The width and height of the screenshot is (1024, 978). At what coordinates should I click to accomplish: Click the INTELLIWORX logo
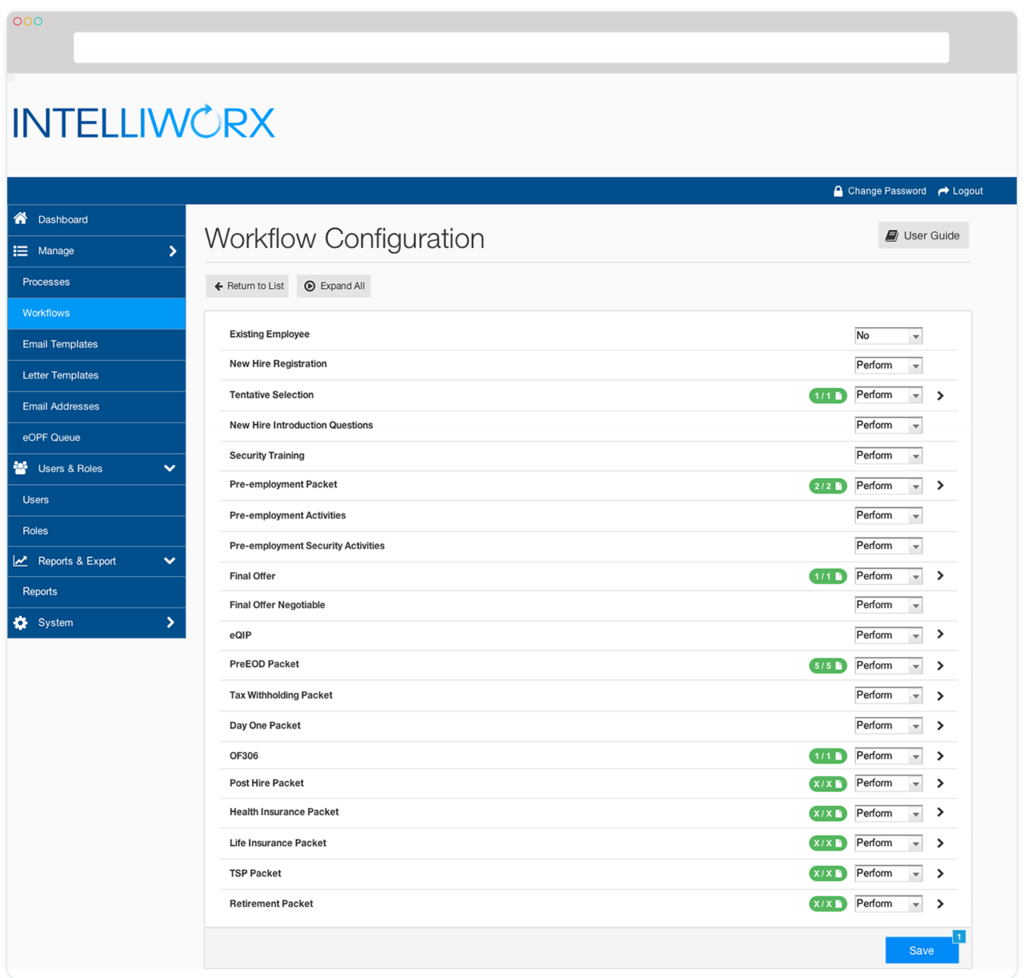[x=144, y=122]
